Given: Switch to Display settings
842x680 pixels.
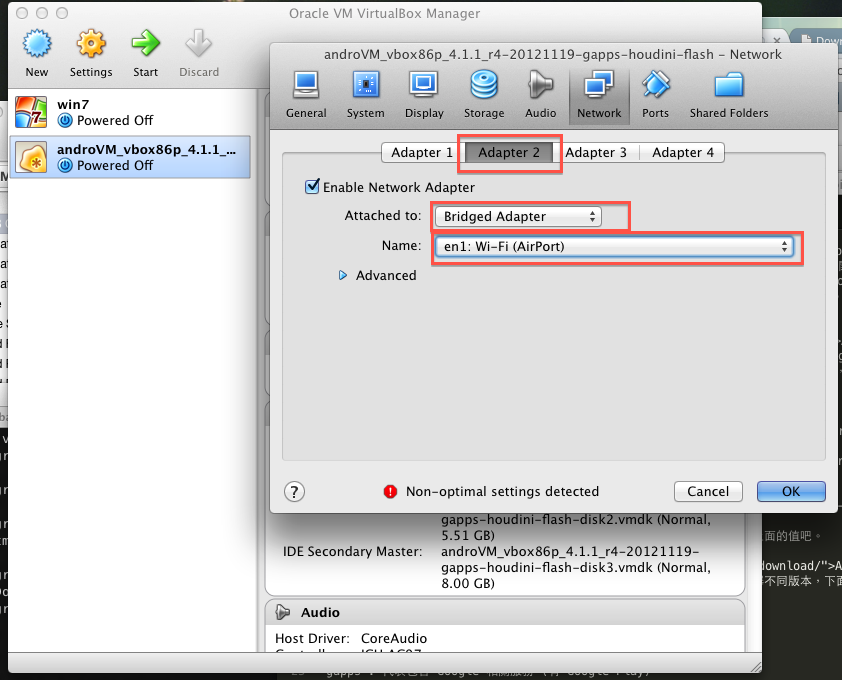Looking at the screenshot, I should [424, 94].
